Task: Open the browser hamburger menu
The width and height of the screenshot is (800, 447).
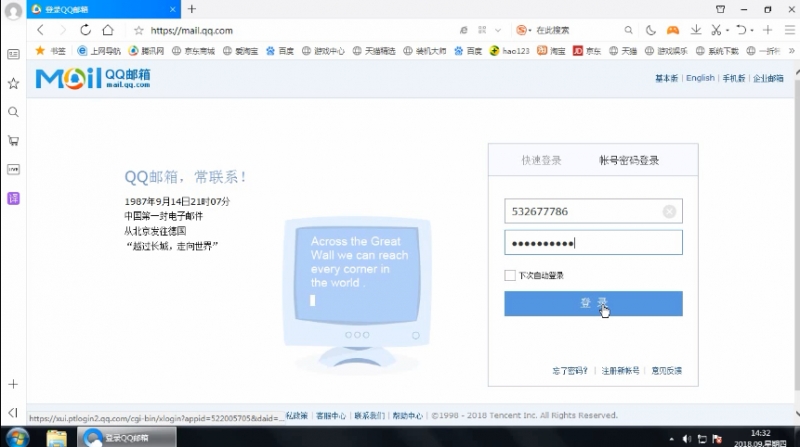Action: coord(789,30)
